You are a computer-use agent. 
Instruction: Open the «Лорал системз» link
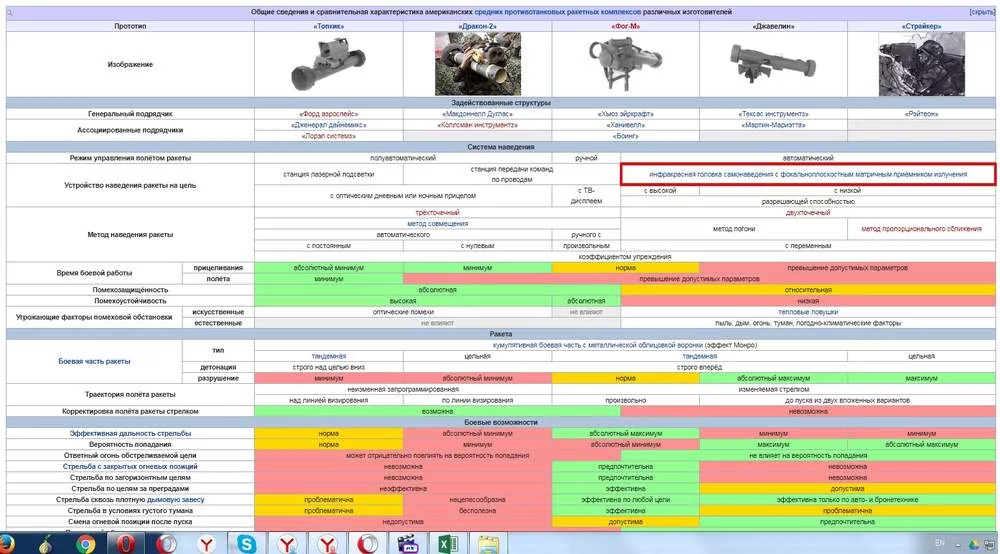point(328,136)
